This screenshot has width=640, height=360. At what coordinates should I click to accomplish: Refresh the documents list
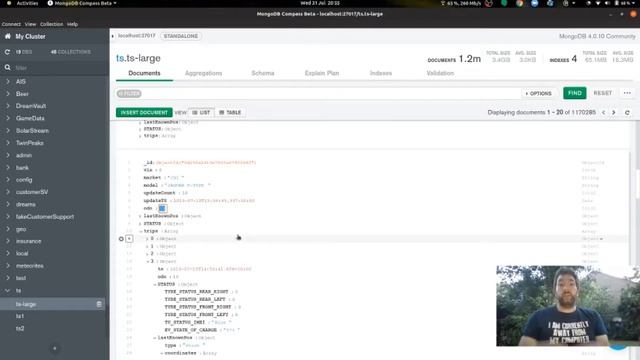point(627,112)
